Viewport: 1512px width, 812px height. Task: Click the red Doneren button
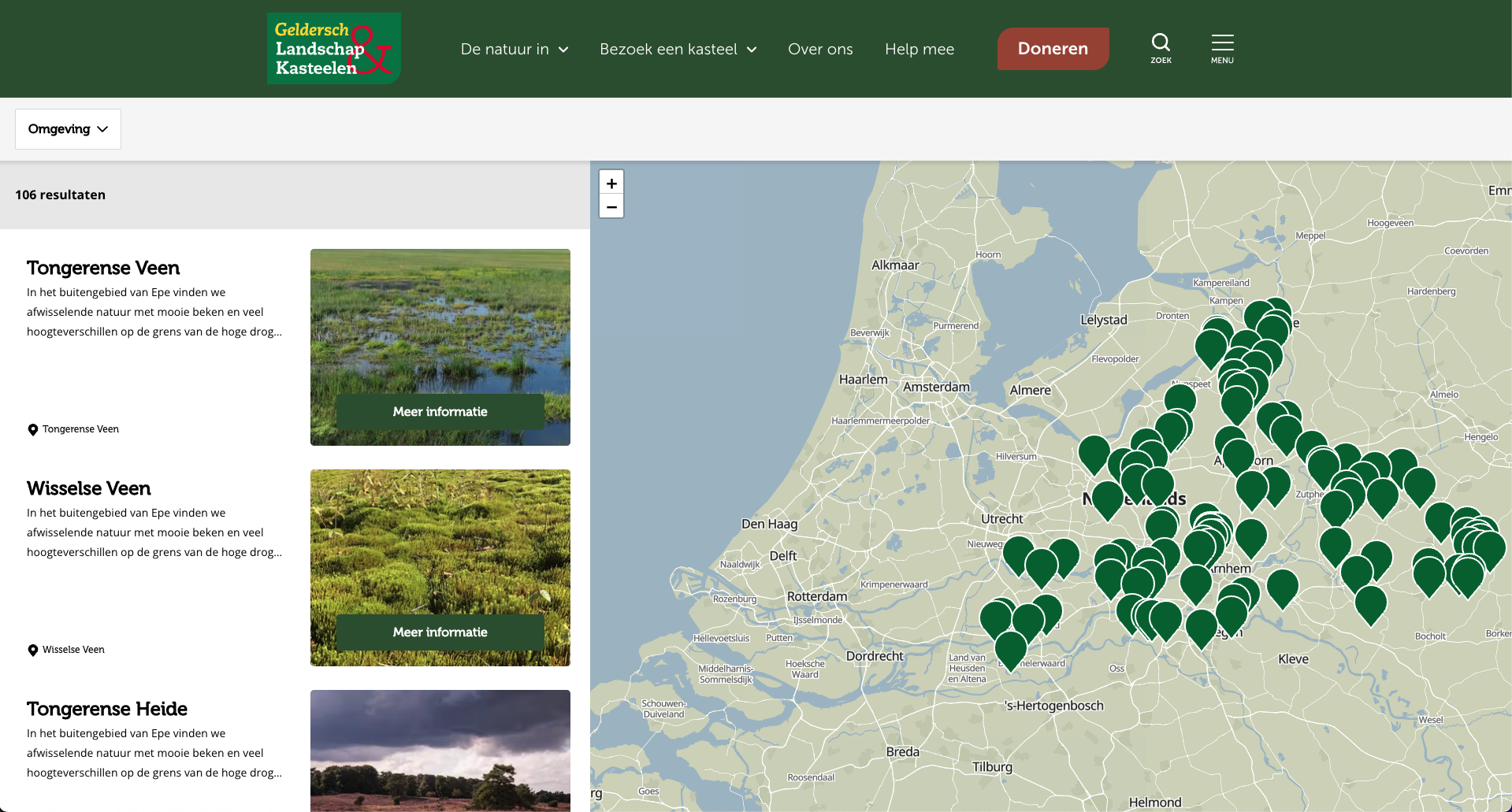(1053, 49)
